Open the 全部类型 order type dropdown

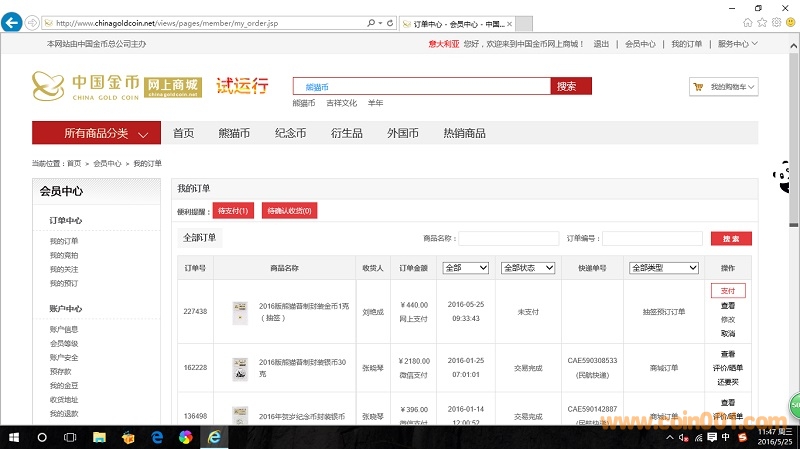point(664,268)
